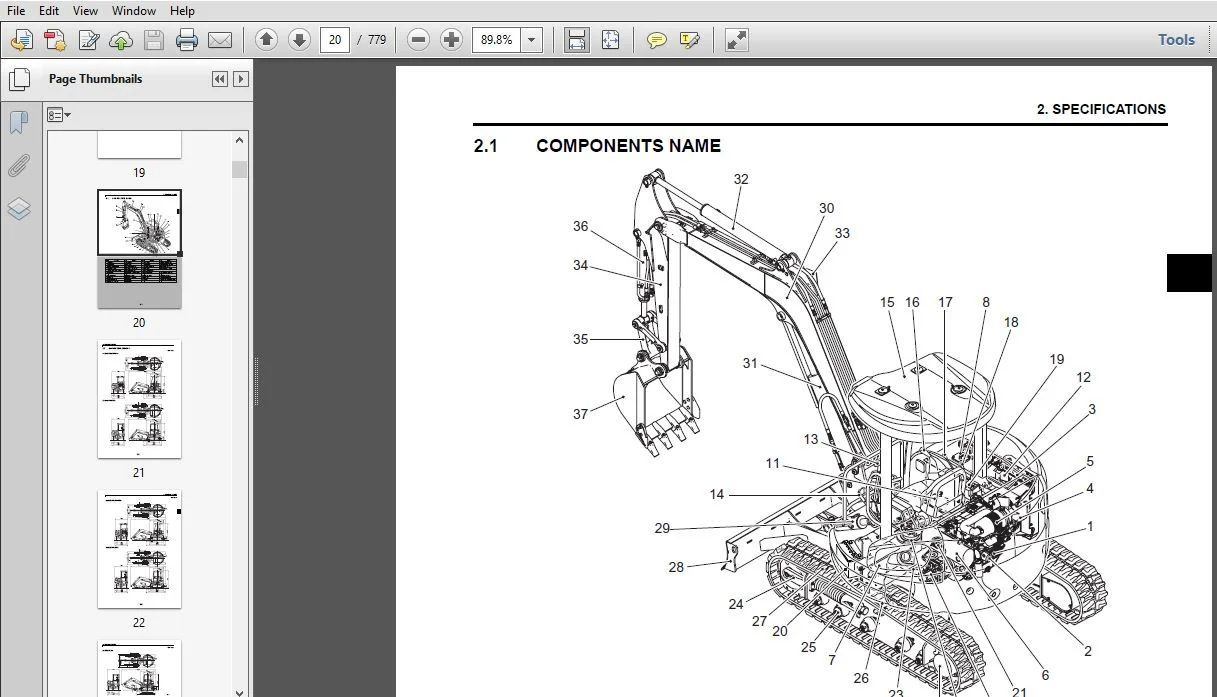Open the Edit menu

48,11
